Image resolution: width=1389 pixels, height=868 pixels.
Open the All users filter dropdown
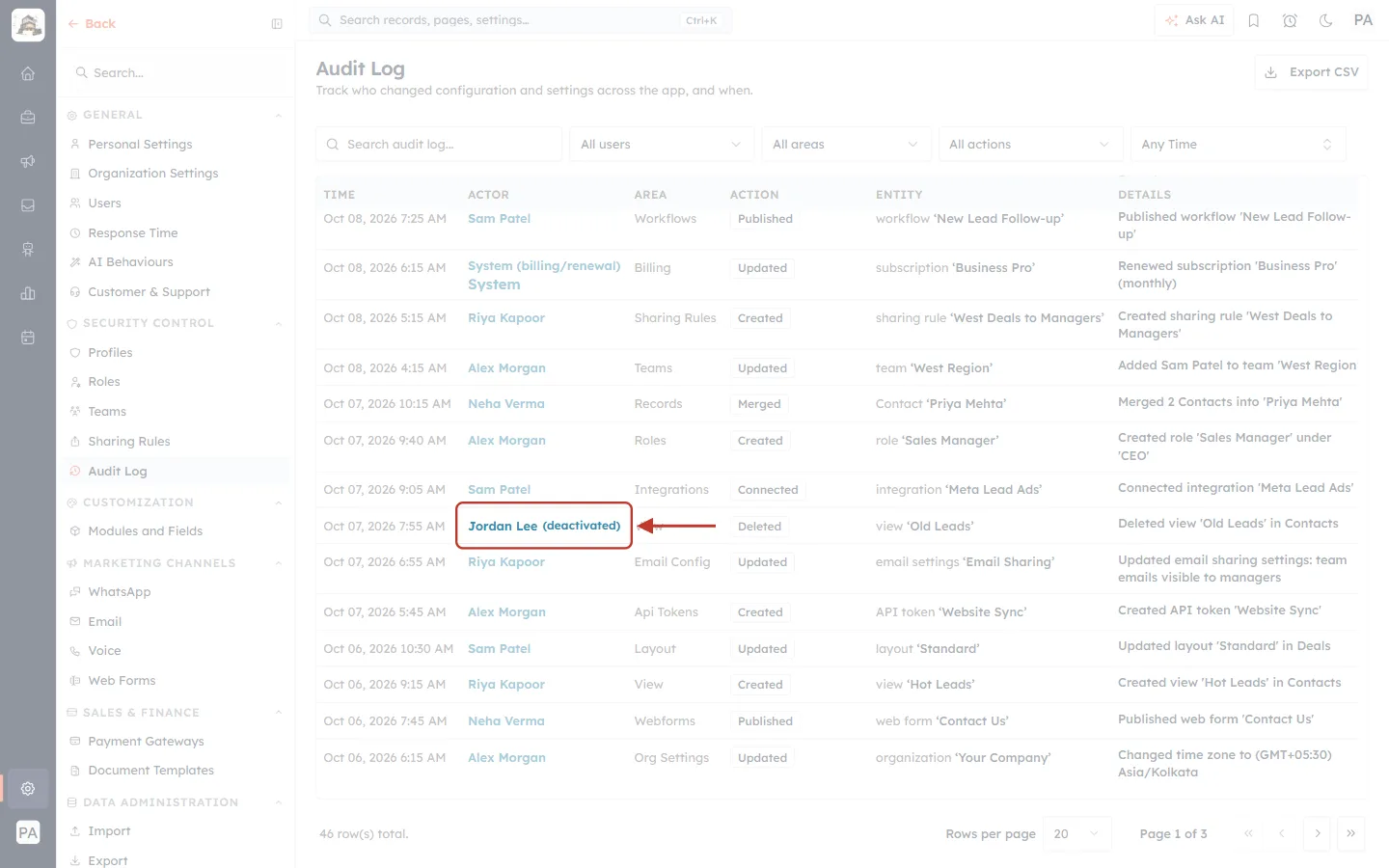(661, 145)
